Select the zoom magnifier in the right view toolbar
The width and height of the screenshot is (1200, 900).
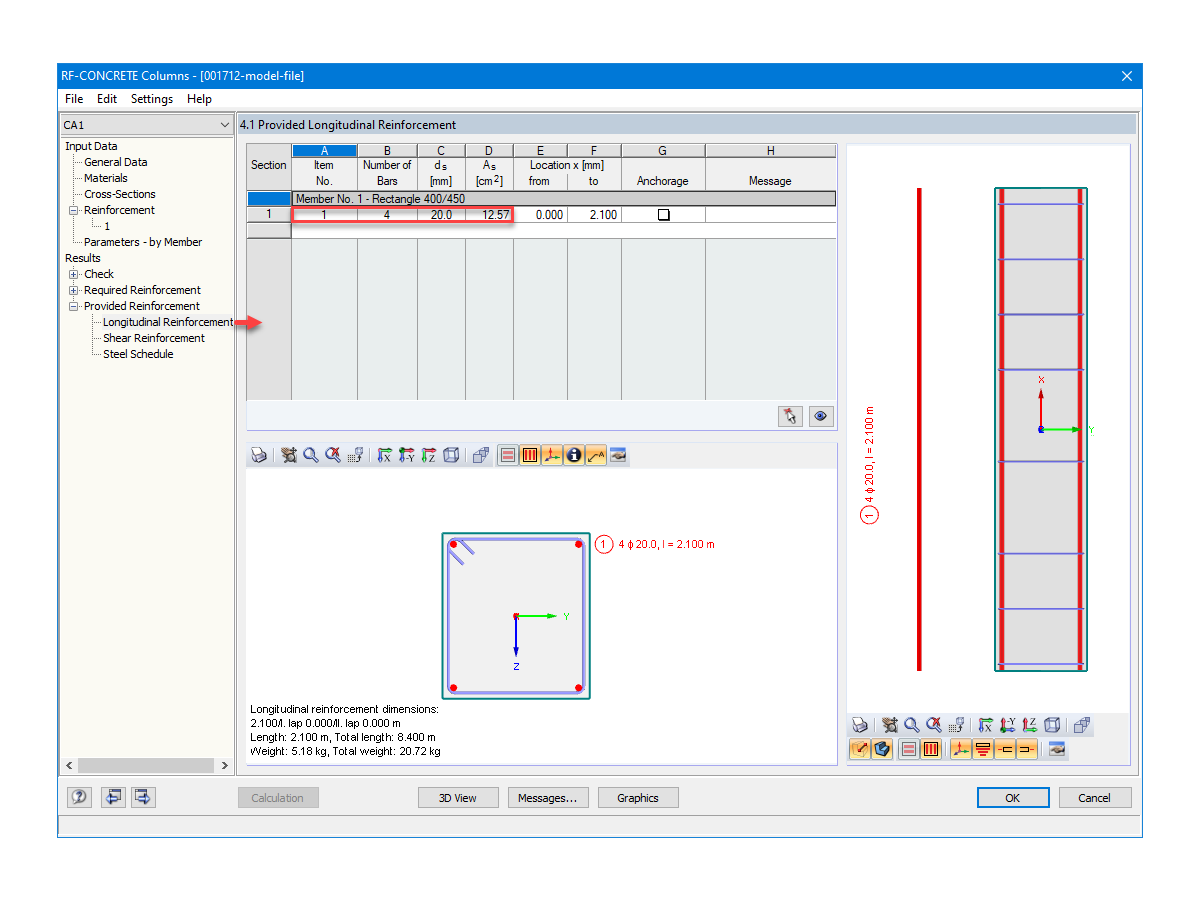pyautogui.click(x=912, y=725)
